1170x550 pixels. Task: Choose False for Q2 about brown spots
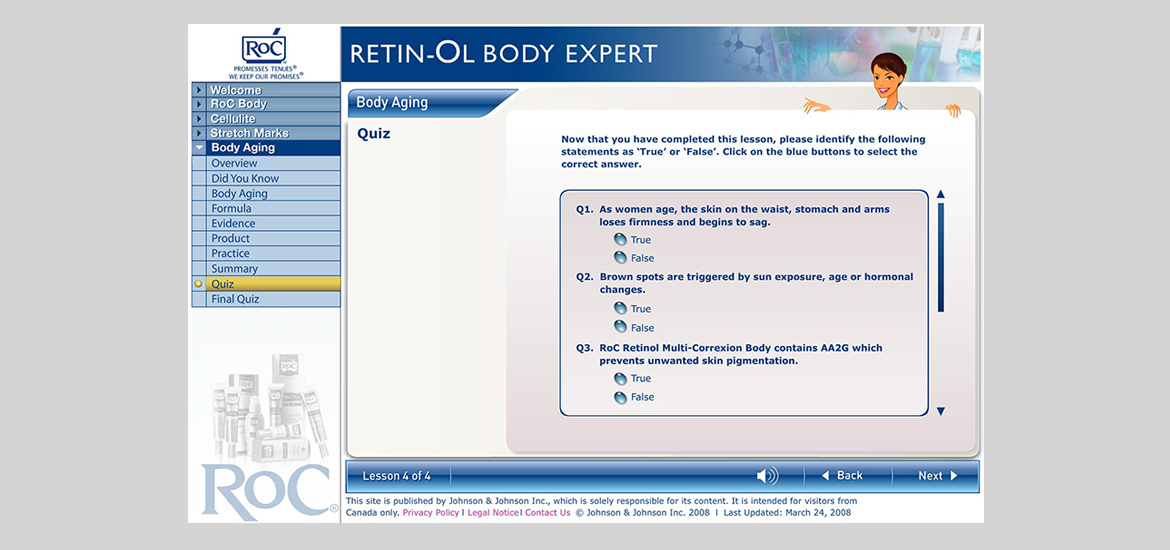(621, 327)
